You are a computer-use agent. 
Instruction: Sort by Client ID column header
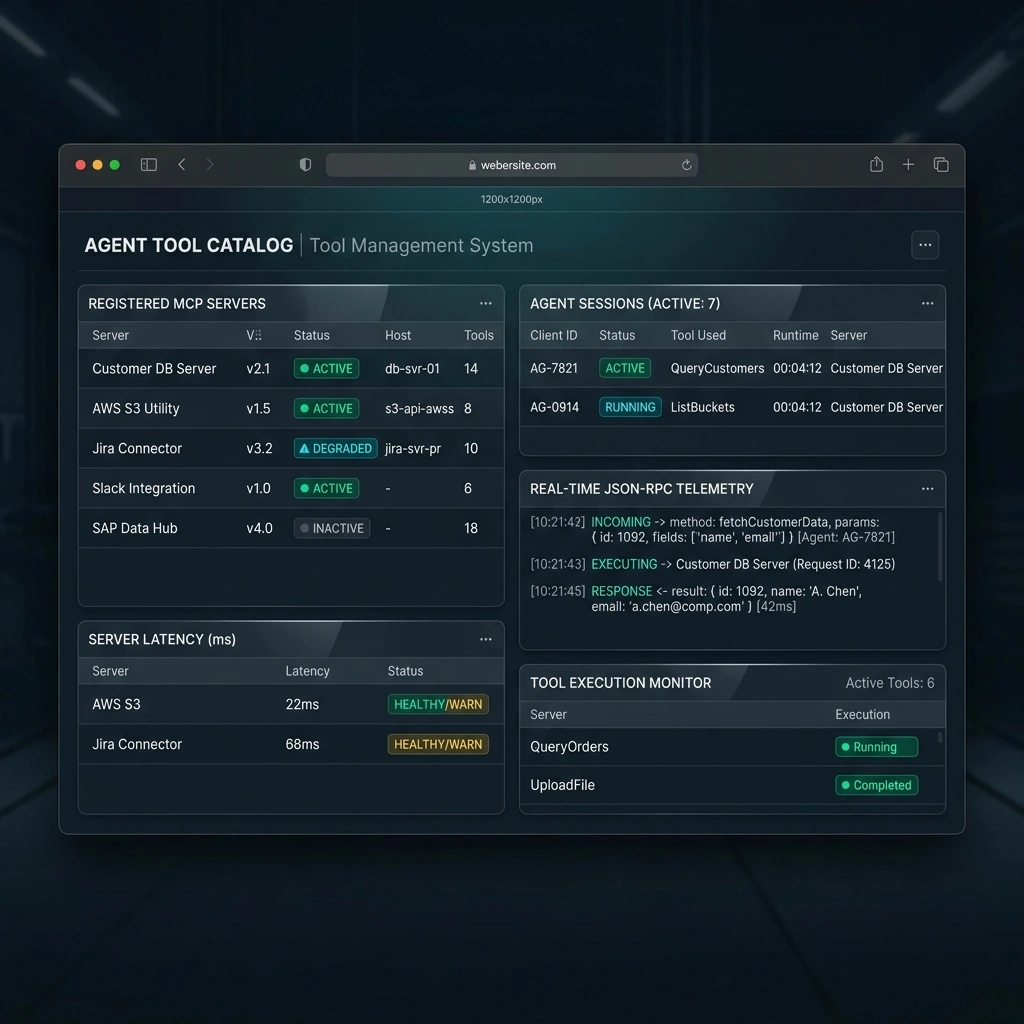(x=554, y=335)
